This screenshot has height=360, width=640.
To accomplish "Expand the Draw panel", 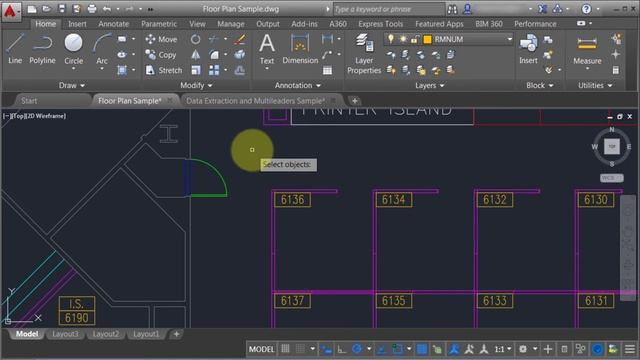I will [72, 85].
